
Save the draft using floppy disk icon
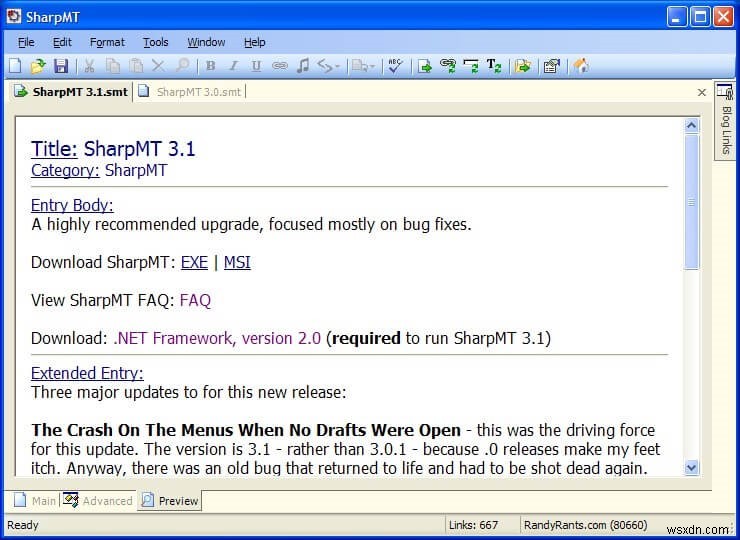point(61,66)
